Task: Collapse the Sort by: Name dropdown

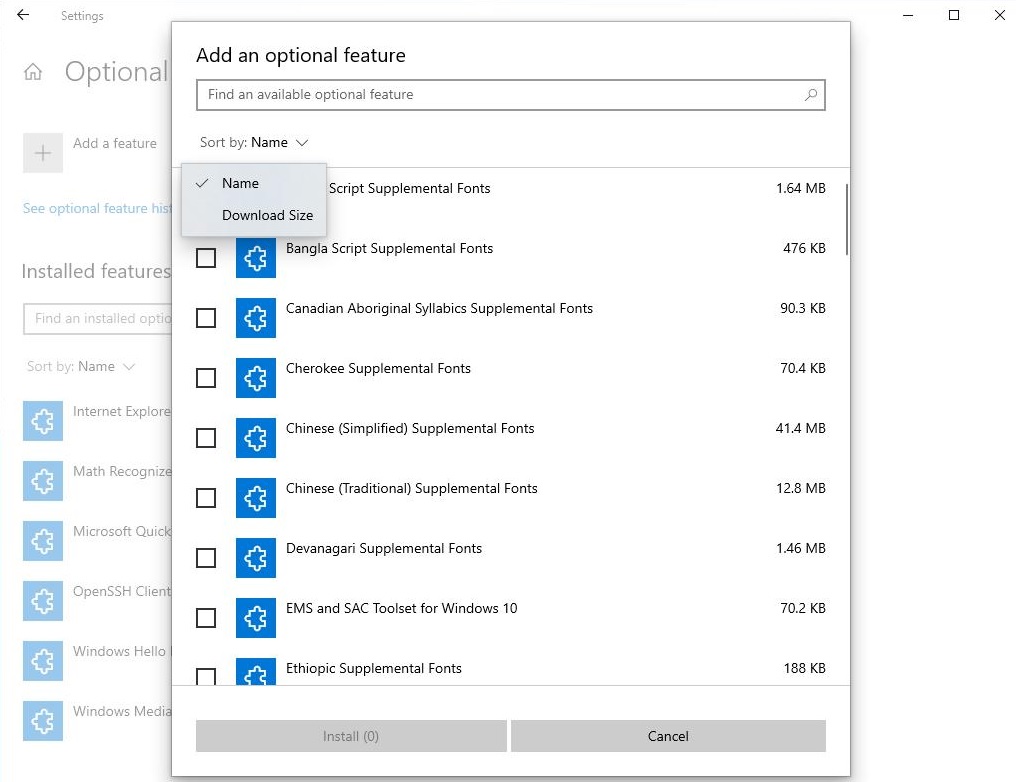Action: [x=252, y=142]
